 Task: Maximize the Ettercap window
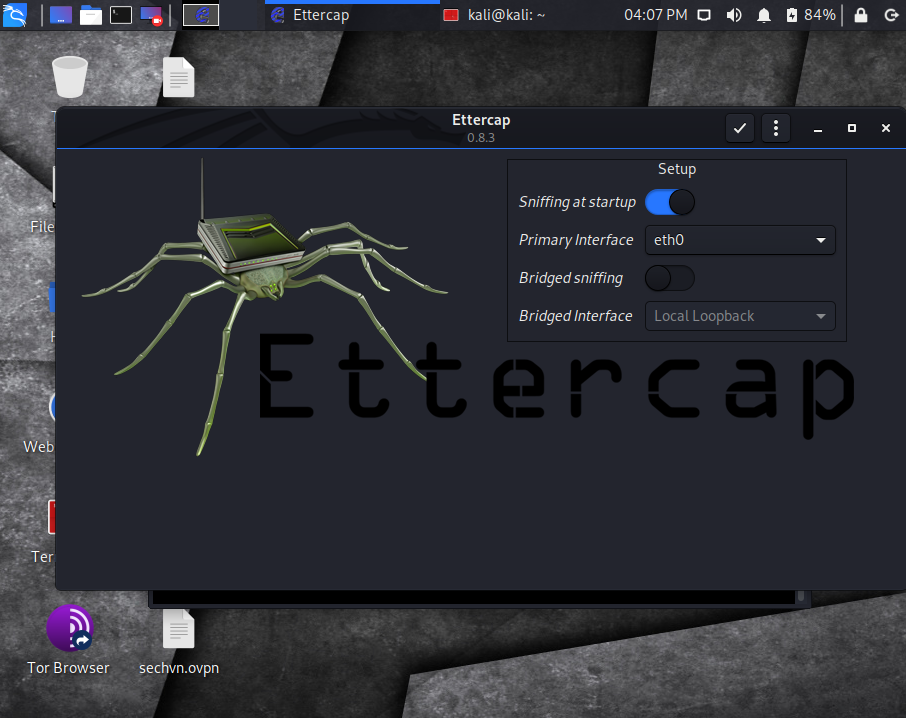pyautogui.click(x=852, y=128)
